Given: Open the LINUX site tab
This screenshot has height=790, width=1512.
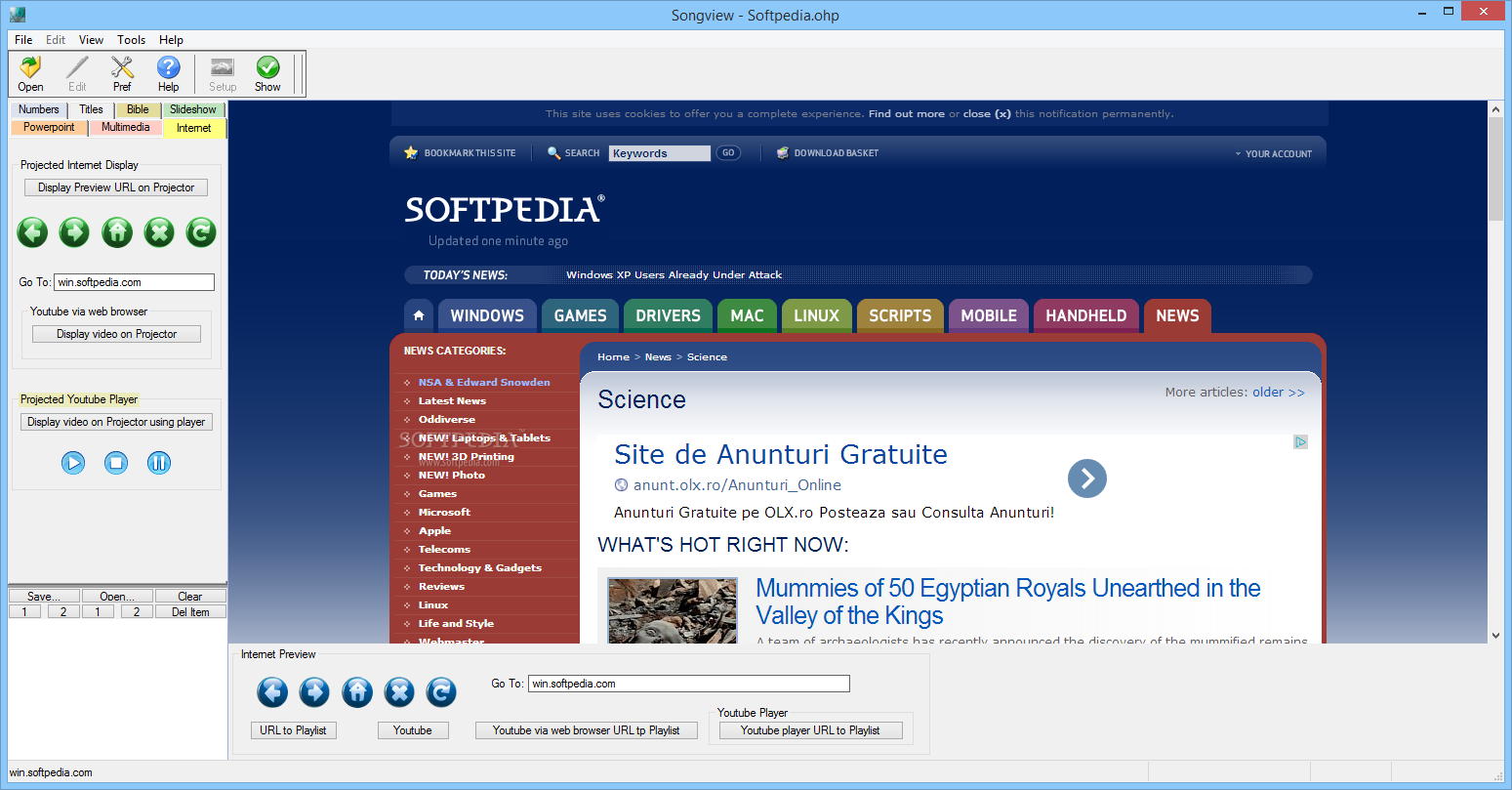Looking at the screenshot, I should click(816, 315).
